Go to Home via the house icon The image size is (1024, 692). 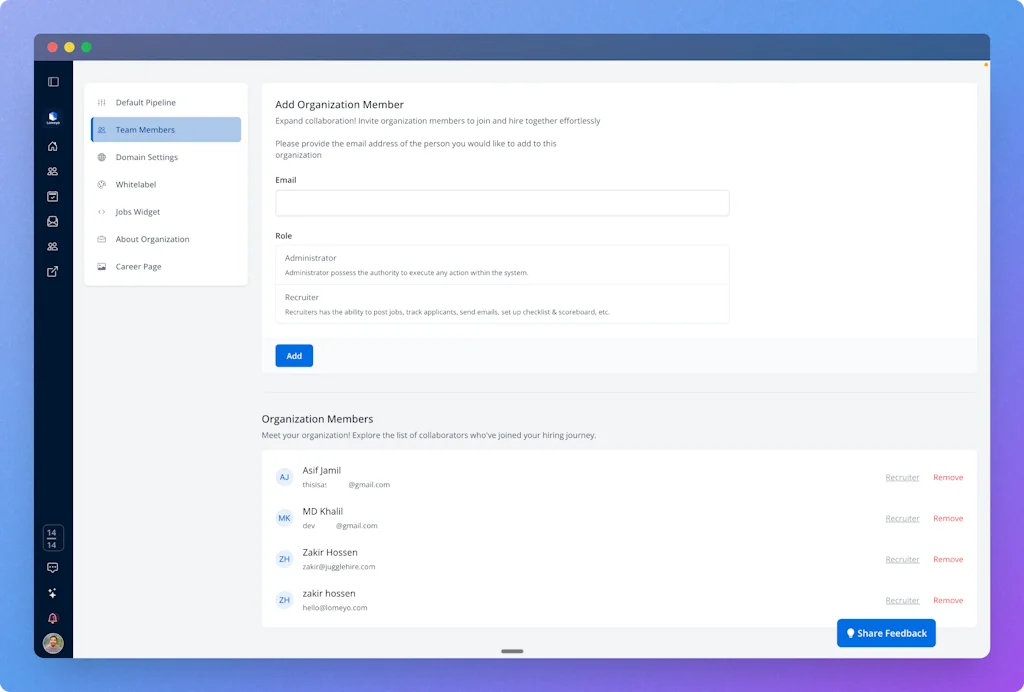pos(53,146)
